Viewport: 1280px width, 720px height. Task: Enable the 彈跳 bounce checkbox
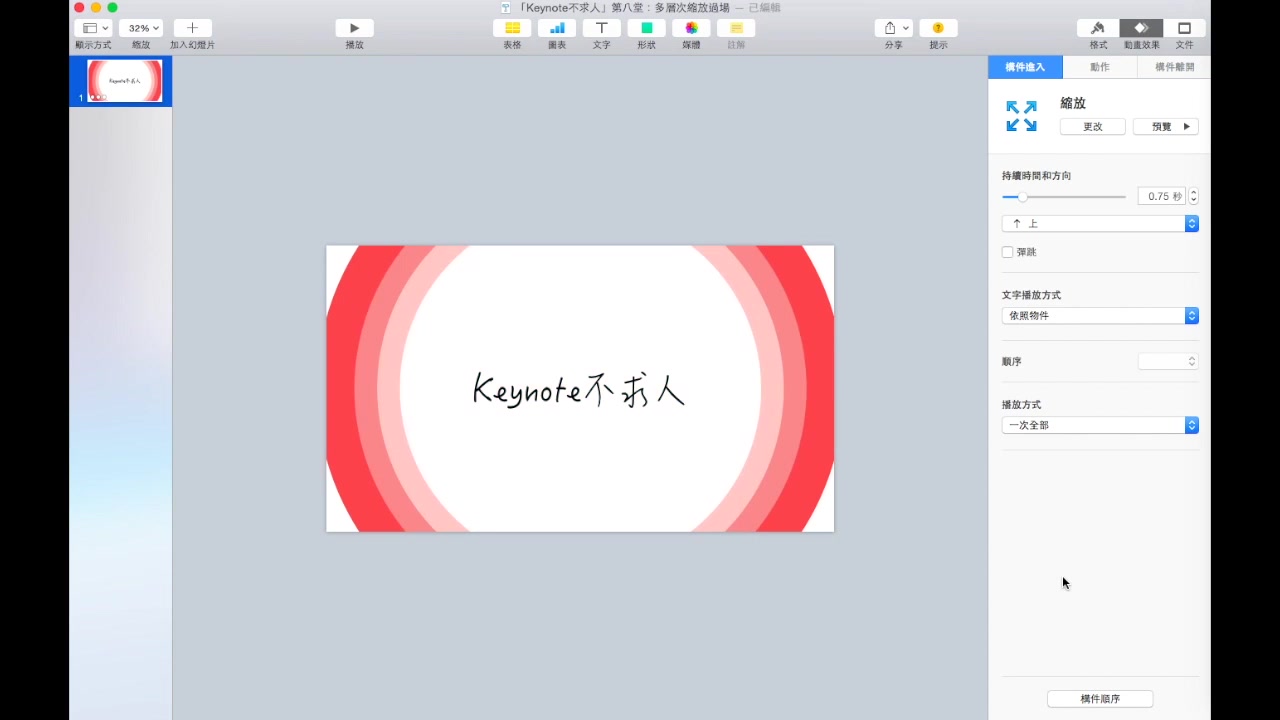[1008, 252]
